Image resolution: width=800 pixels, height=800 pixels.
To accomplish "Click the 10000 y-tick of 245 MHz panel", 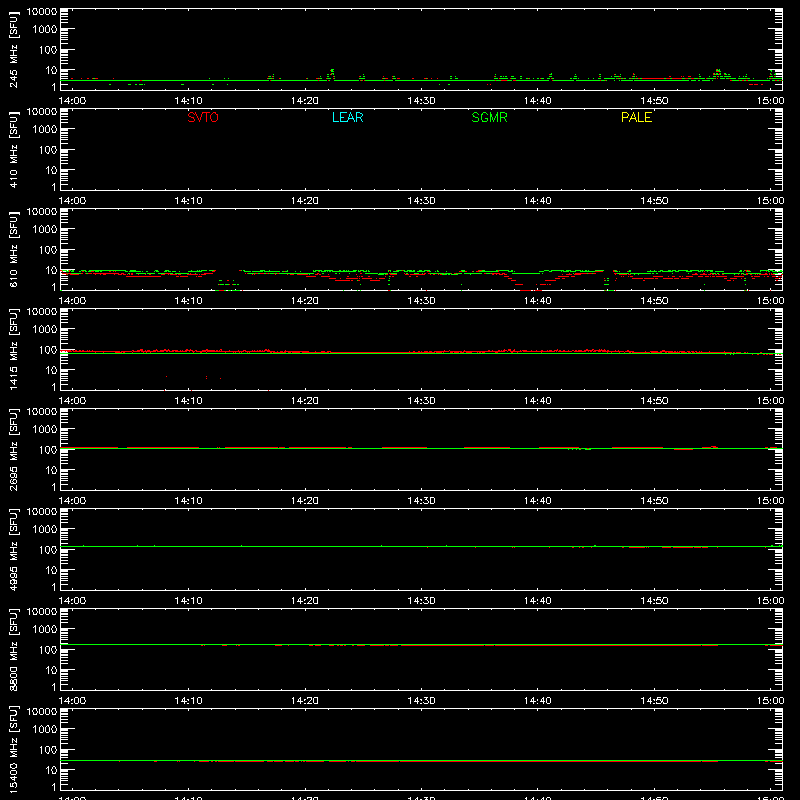I will (x=42, y=12).
